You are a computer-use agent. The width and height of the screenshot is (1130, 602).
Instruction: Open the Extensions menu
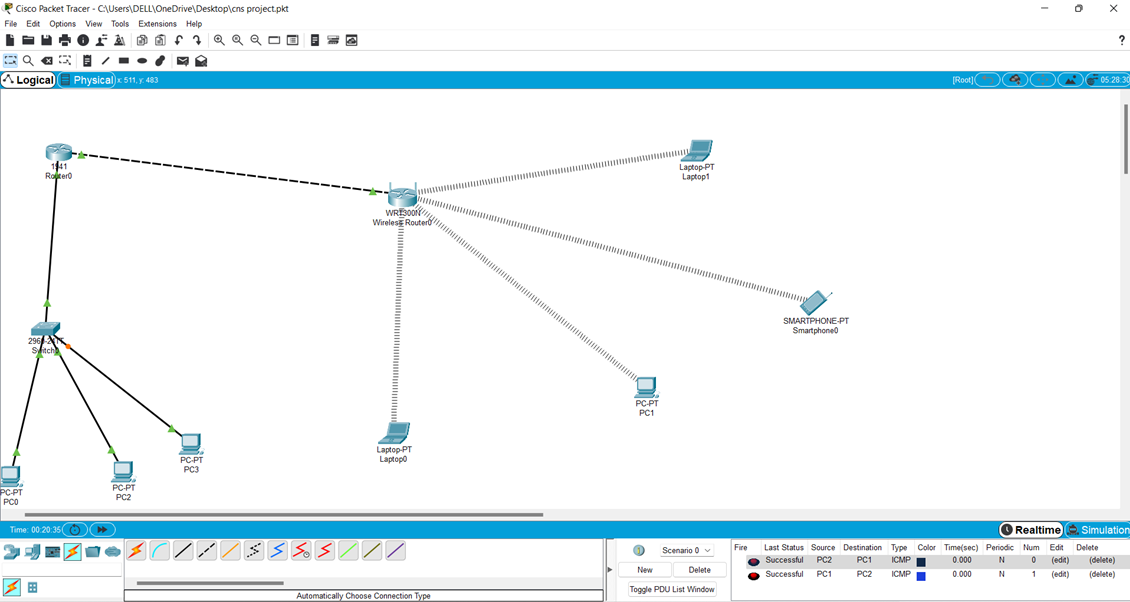click(x=157, y=23)
